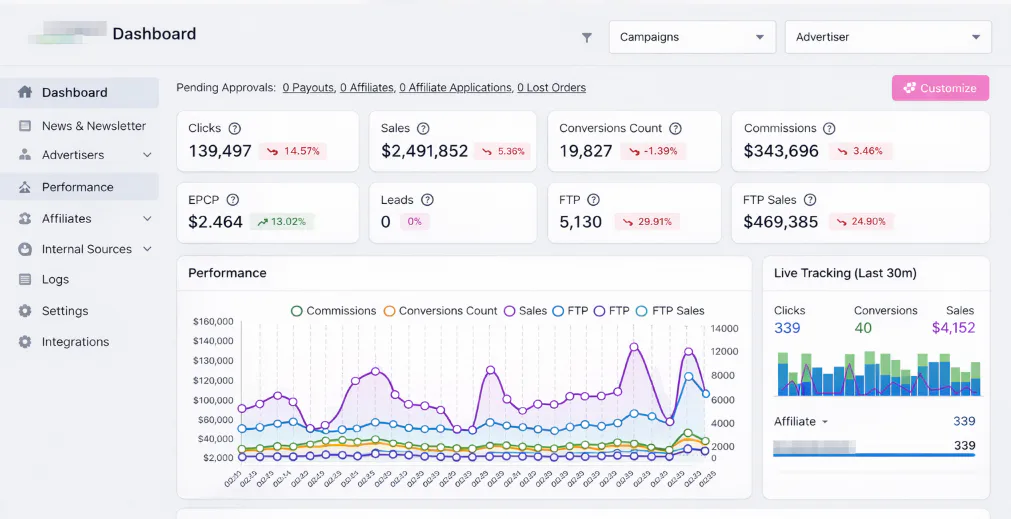This screenshot has height=519, width=1011.
Task: Click the FTP Sales 24.90% badge
Action: click(x=861, y=222)
